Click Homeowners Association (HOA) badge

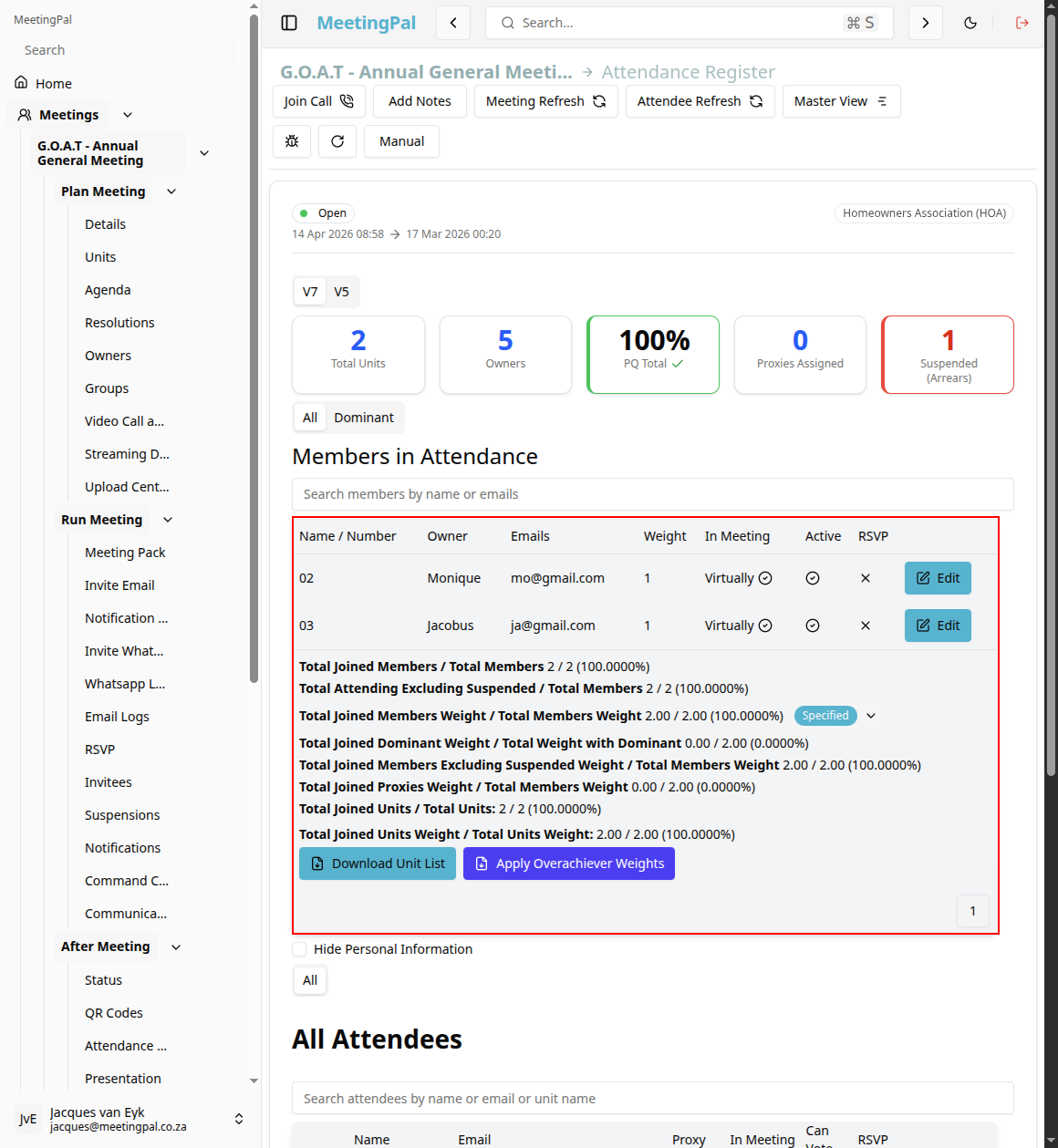(x=924, y=213)
